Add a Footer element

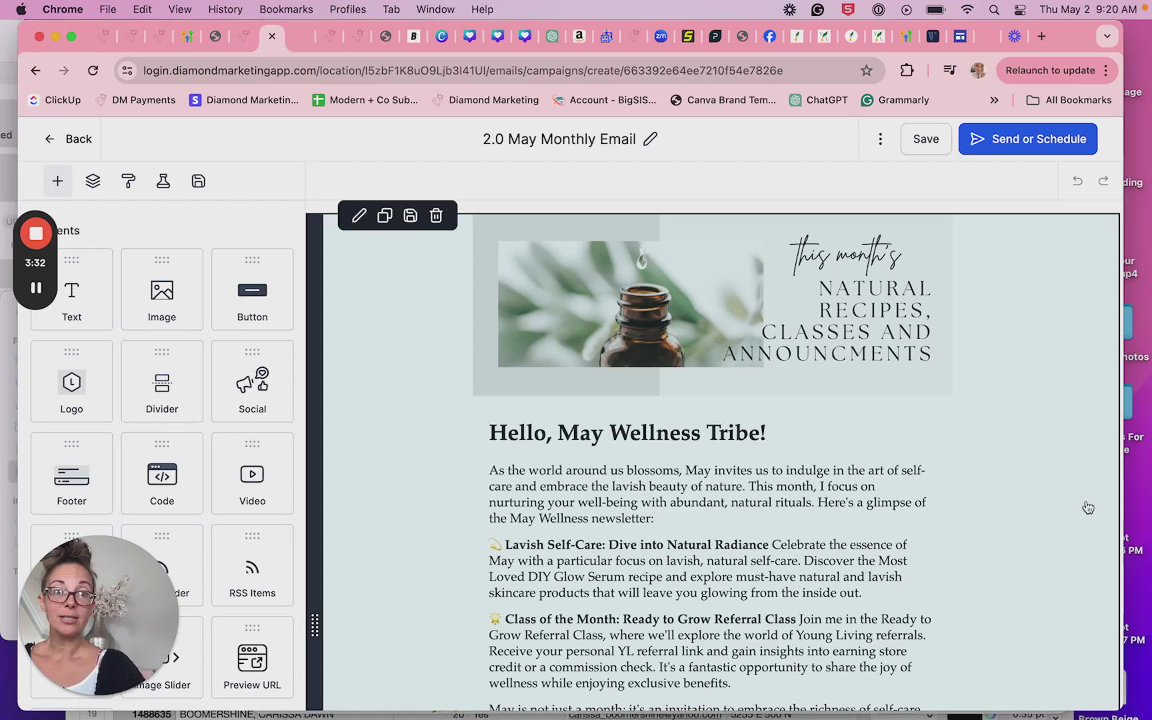(x=71, y=473)
